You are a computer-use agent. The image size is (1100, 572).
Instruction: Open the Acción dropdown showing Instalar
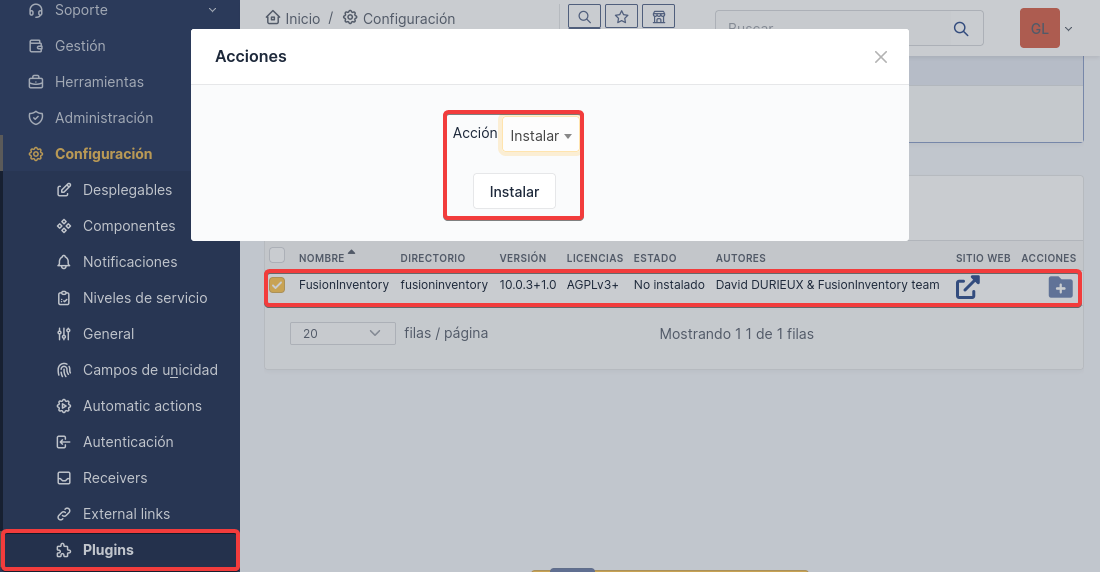pos(540,136)
